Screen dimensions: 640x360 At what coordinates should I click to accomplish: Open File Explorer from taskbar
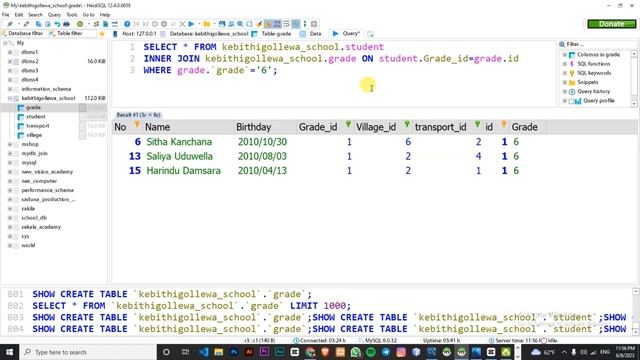pyautogui.click(x=218, y=352)
